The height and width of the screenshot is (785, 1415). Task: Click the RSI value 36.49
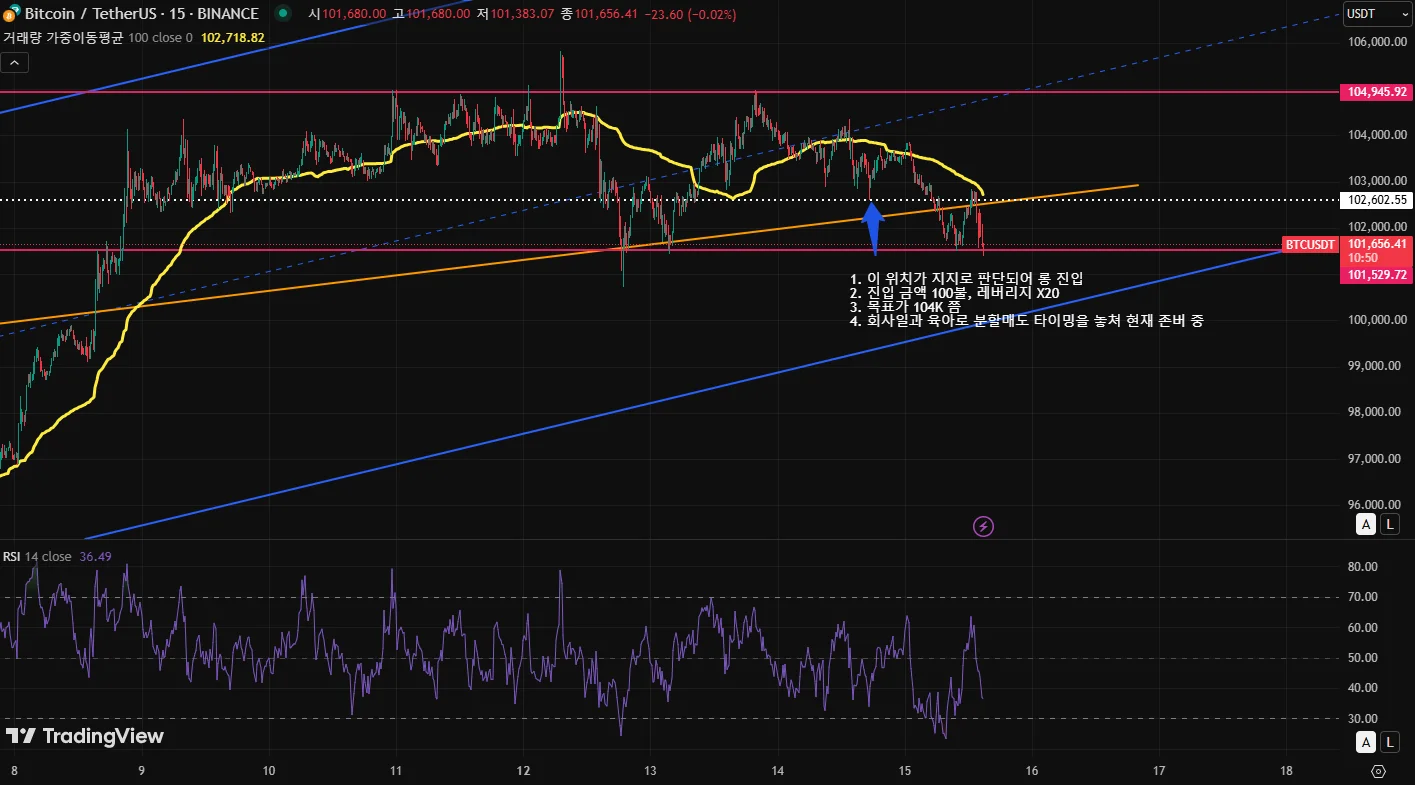point(96,557)
